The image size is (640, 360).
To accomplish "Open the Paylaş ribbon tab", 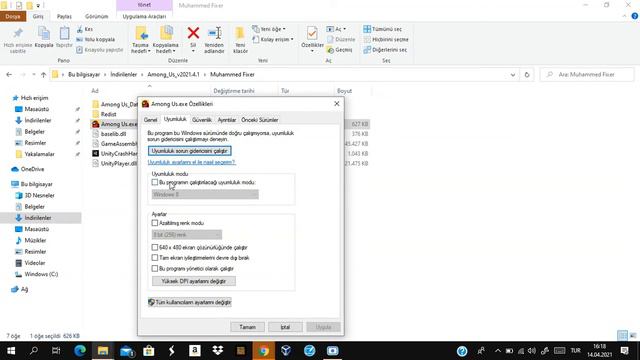I will pyautogui.click(x=64, y=16).
